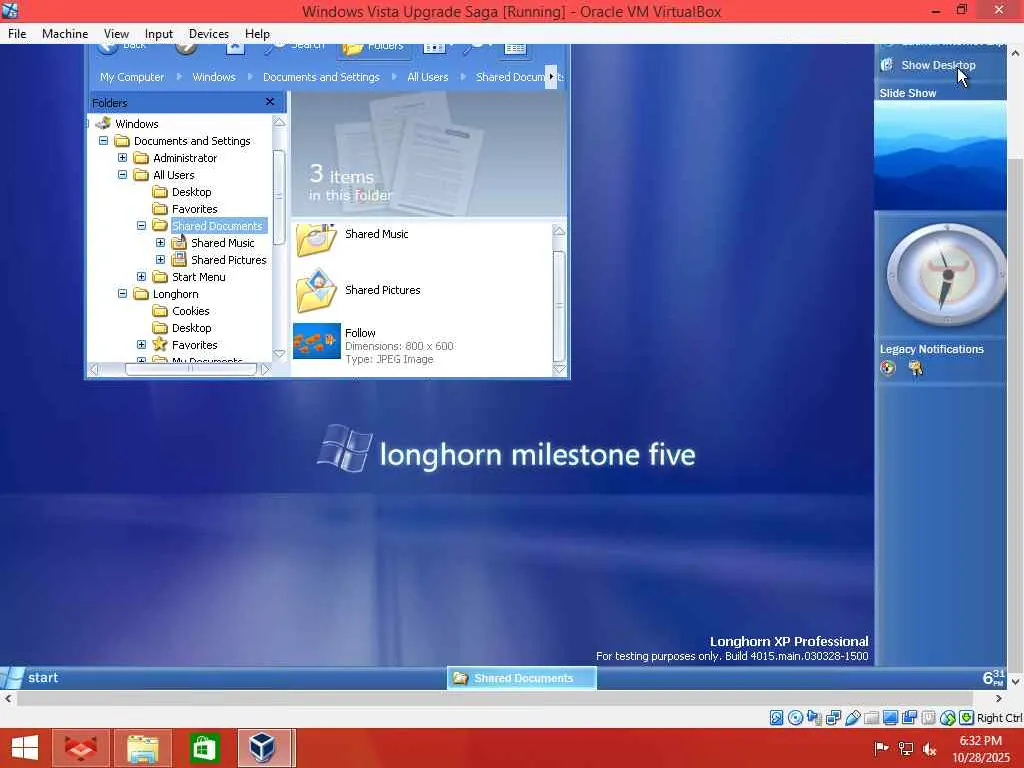This screenshot has height=768, width=1024.
Task: Click VirtualBox audio status icon
Action: tap(814, 718)
